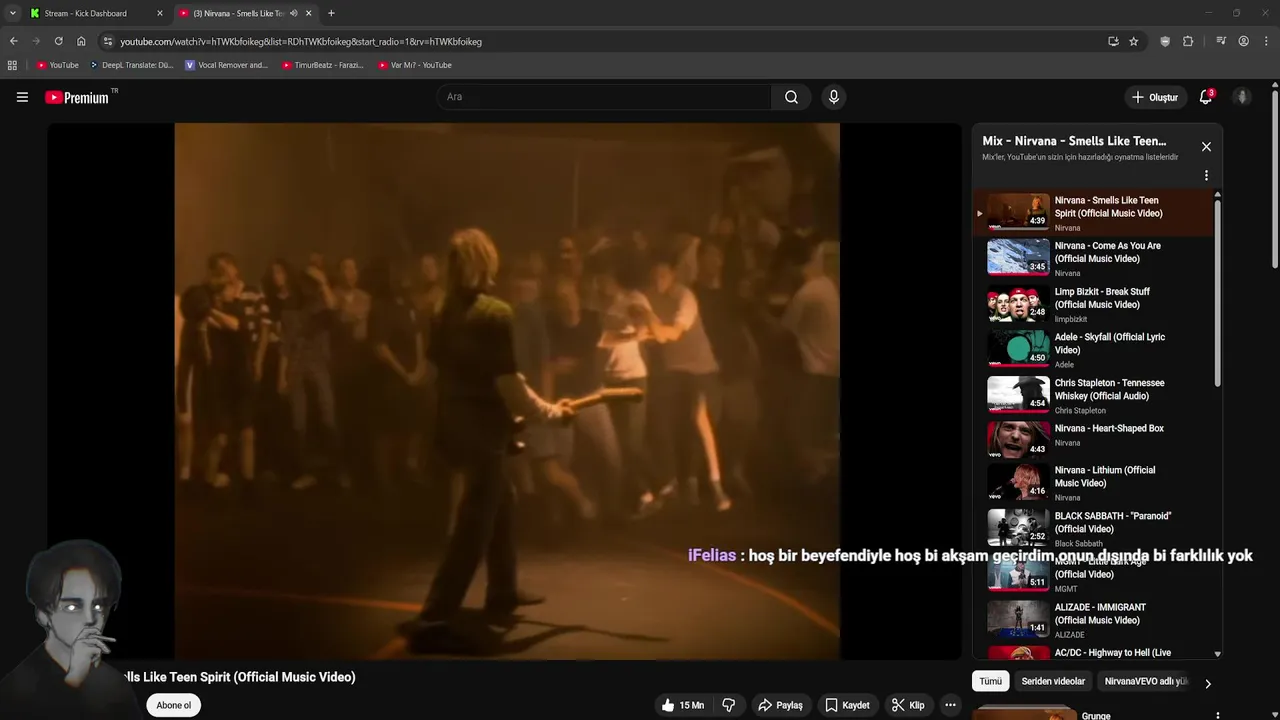The image size is (1280, 720).
Task: Open Vocal Remover bookmark
Action: pos(227,65)
